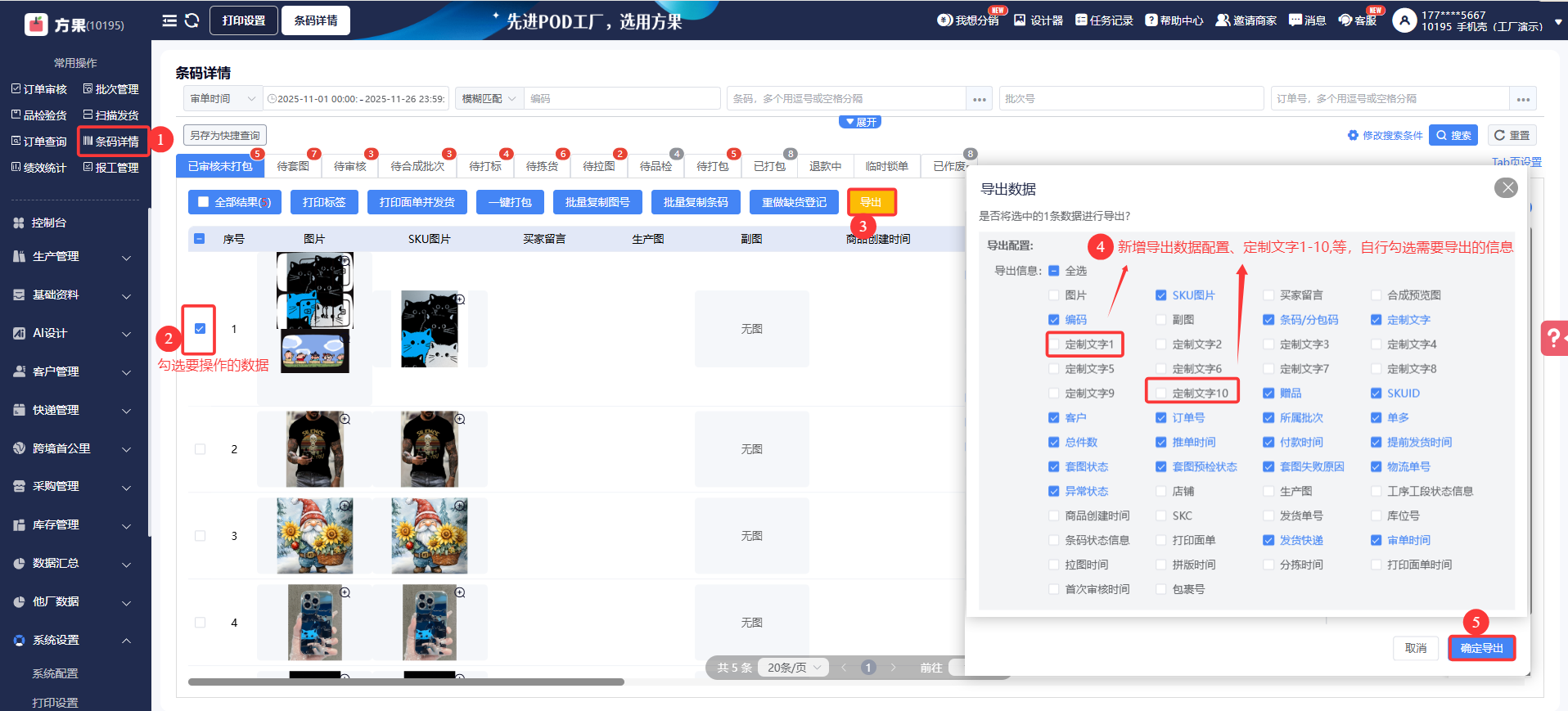Viewport: 1568px width, 711px height.
Task: Click 取消 in export dialog
Action: point(1416,648)
